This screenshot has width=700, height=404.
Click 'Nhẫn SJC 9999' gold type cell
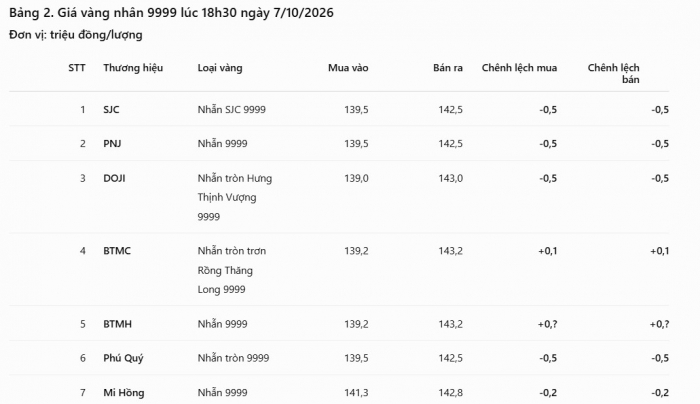231,109
